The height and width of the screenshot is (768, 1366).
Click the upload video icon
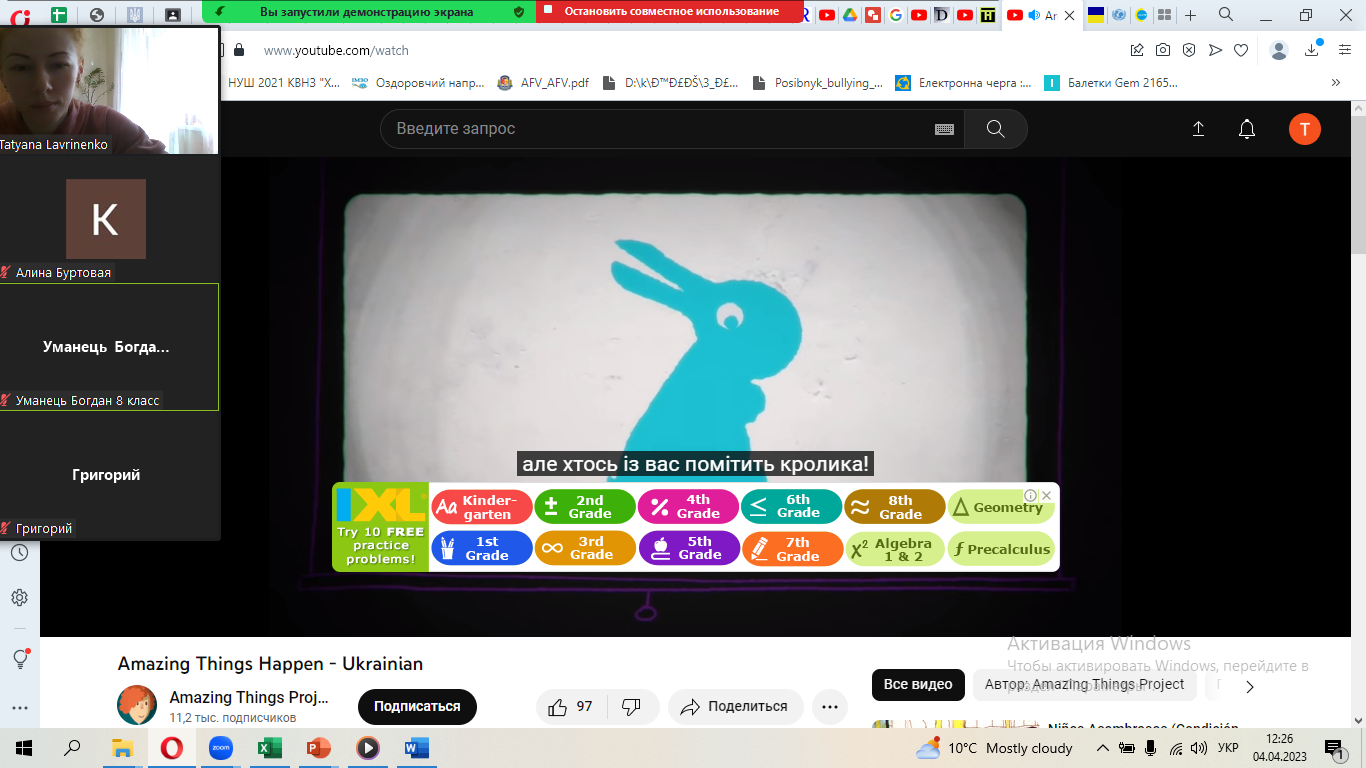[x=1198, y=129]
